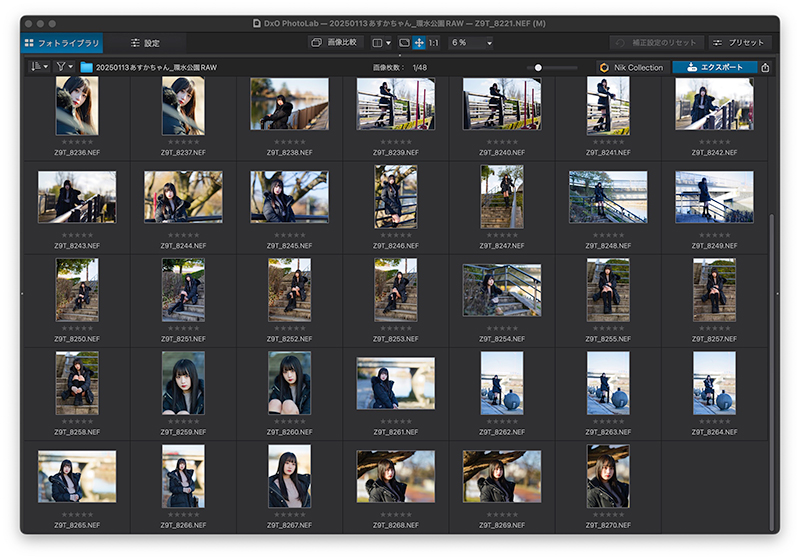
Task: Click the document icon in window title
Action: pos(257,23)
